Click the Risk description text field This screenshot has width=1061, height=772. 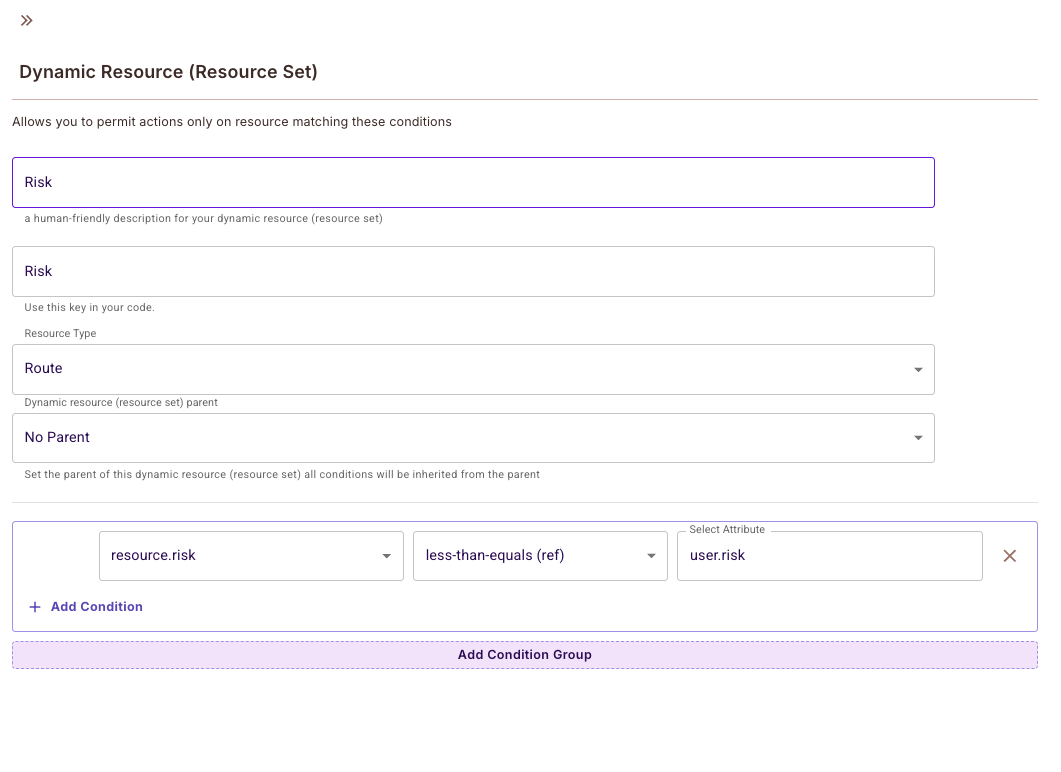pos(472,182)
